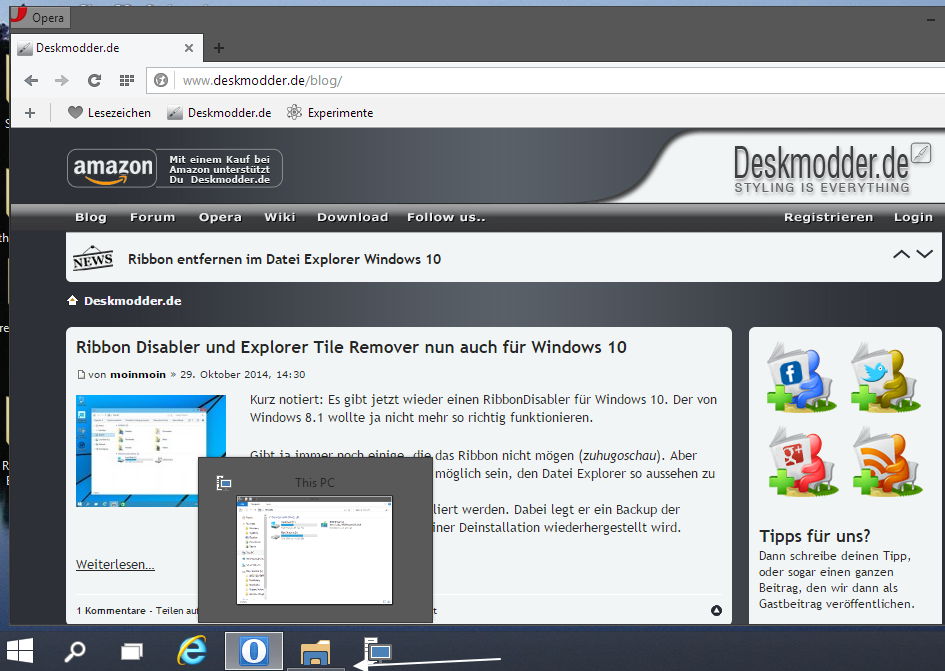
Task: Go forward to the next page
Action: pos(61,80)
